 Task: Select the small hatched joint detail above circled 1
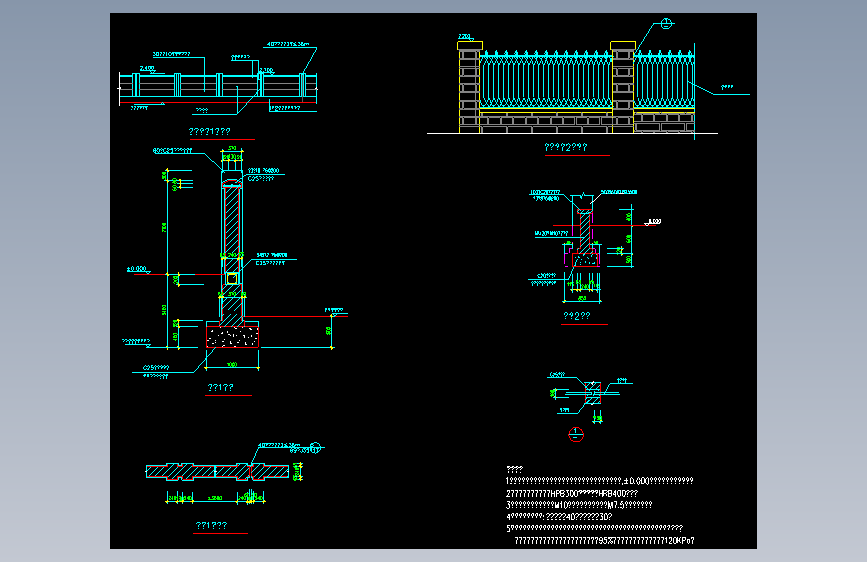[592, 392]
